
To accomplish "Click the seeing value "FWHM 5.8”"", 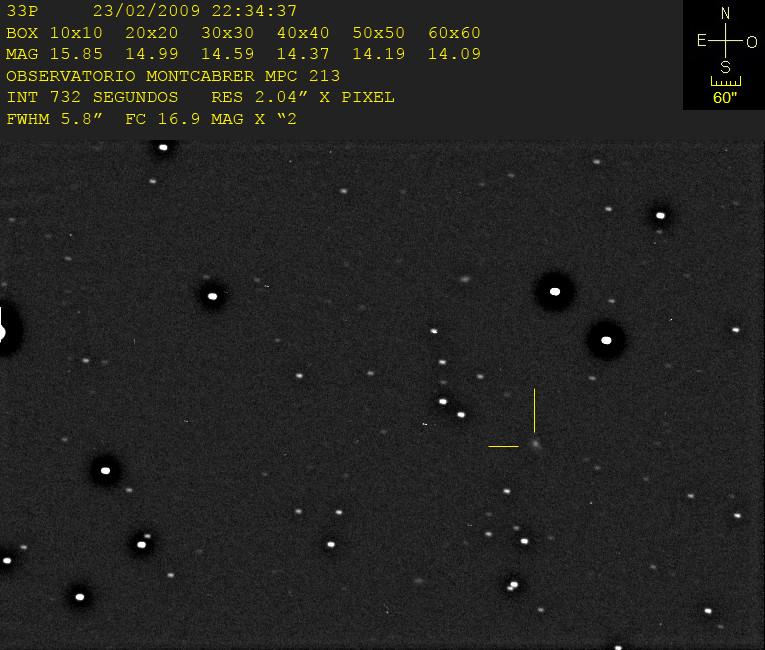I will tap(54, 119).
